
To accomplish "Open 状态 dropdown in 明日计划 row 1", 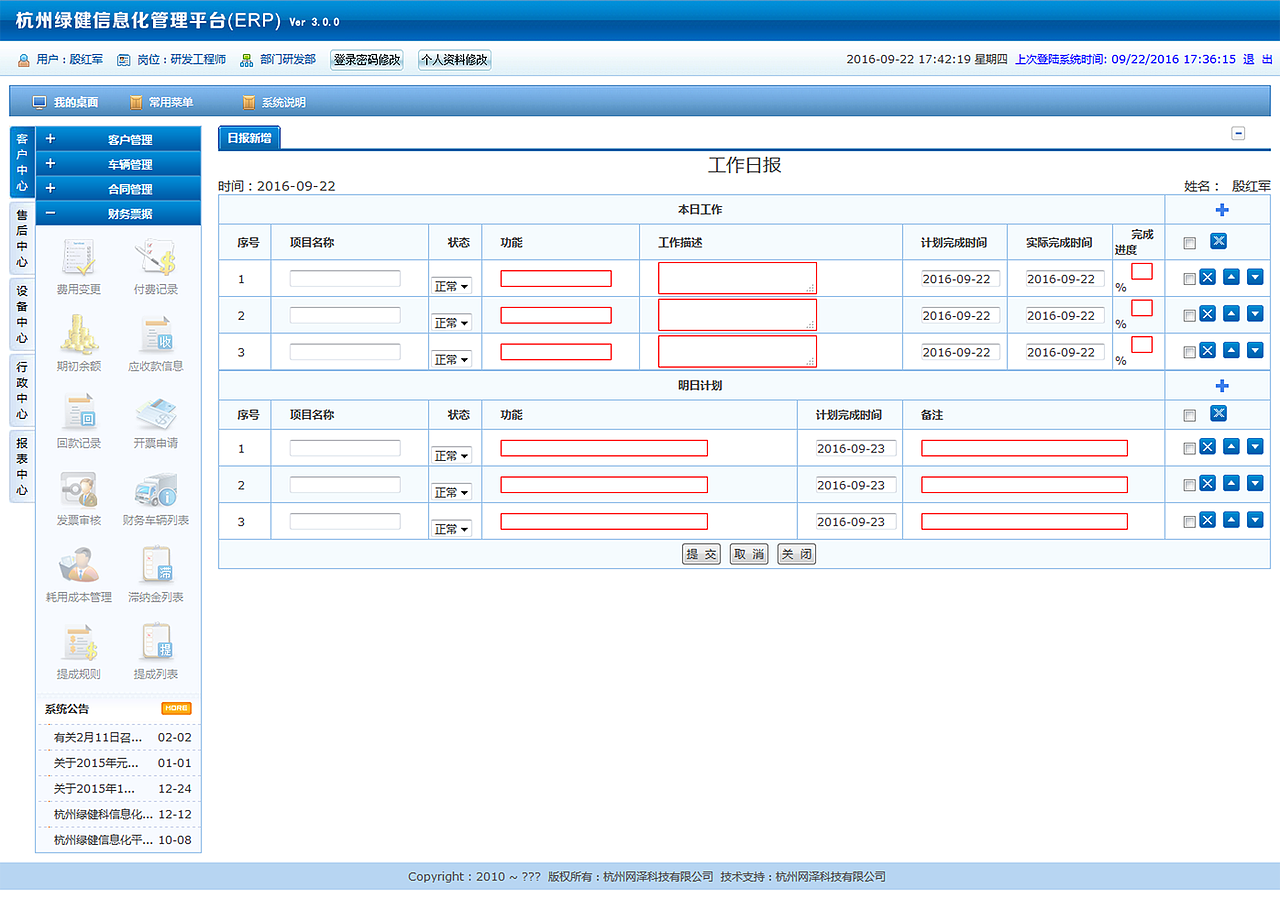I will [451, 455].
